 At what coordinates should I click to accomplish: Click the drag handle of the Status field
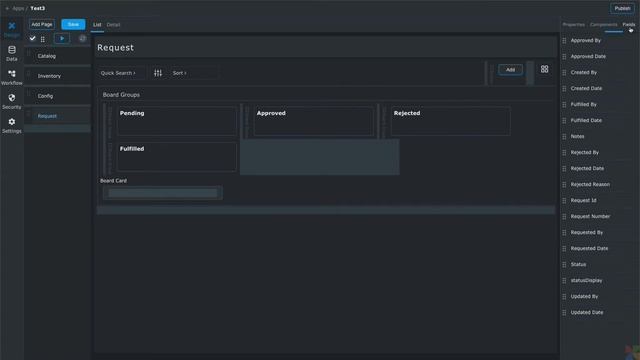pyautogui.click(x=564, y=264)
